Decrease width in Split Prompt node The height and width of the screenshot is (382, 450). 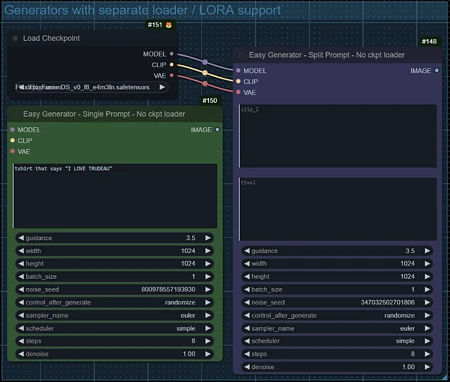click(247, 264)
